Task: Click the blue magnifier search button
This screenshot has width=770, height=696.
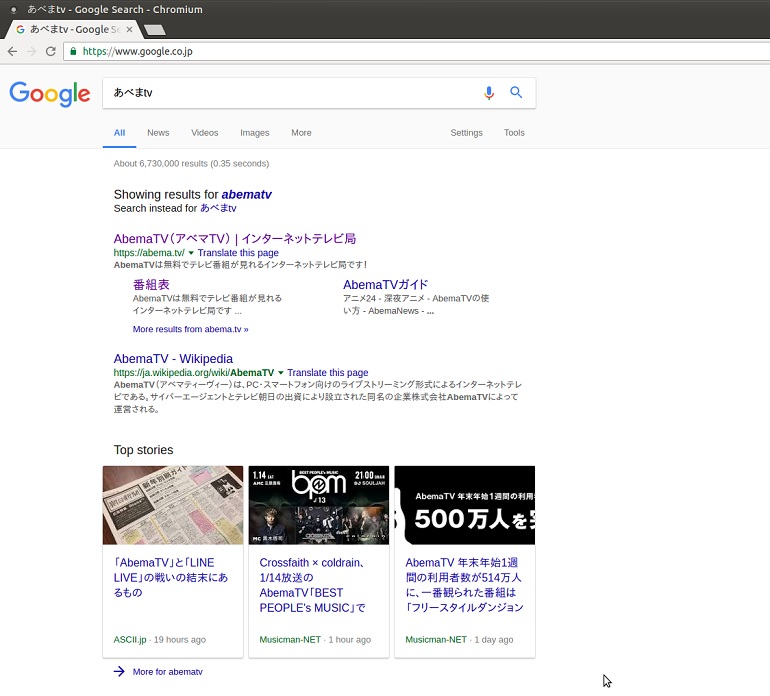Action: click(516, 92)
